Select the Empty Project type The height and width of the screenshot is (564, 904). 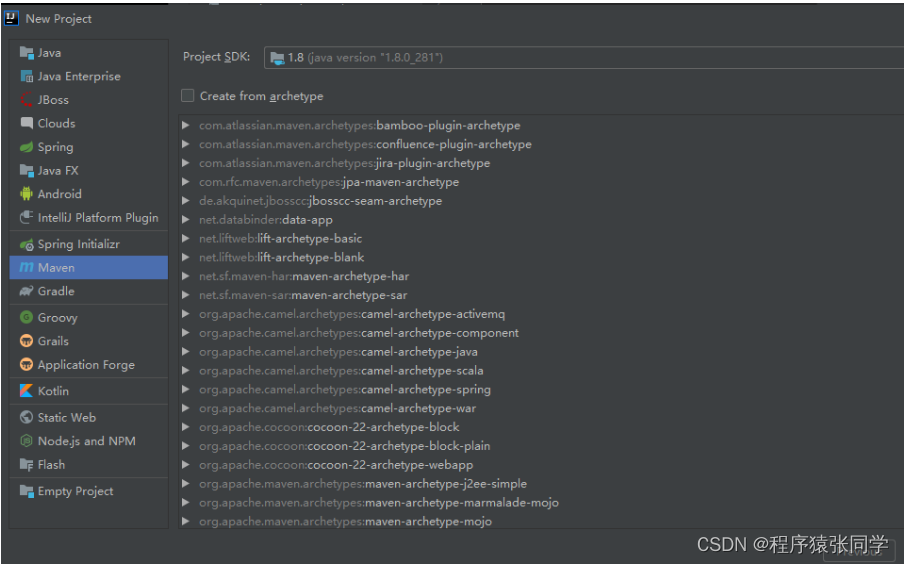(x=89, y=491)
